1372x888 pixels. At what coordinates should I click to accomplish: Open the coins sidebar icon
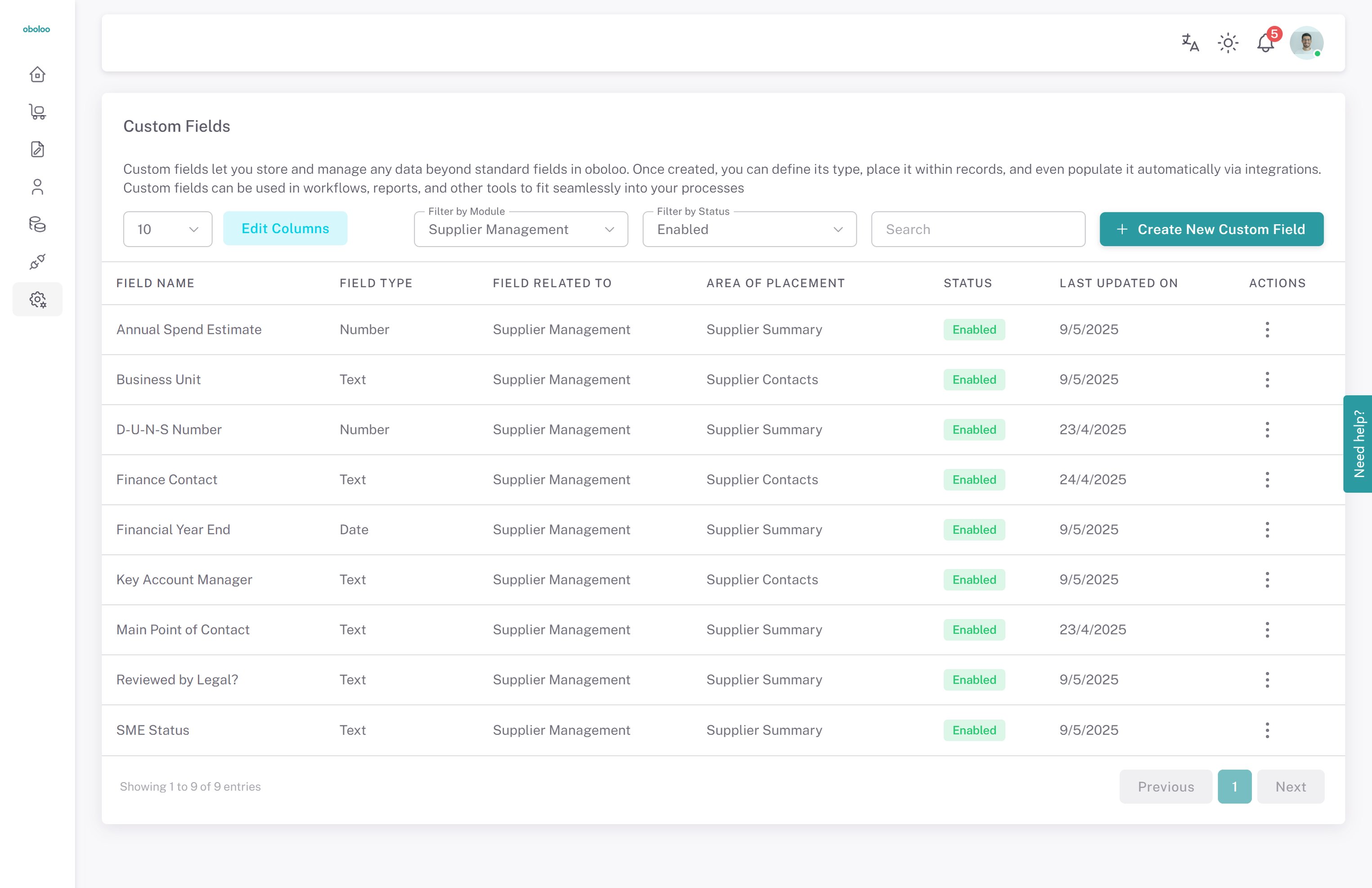(37, 224)
